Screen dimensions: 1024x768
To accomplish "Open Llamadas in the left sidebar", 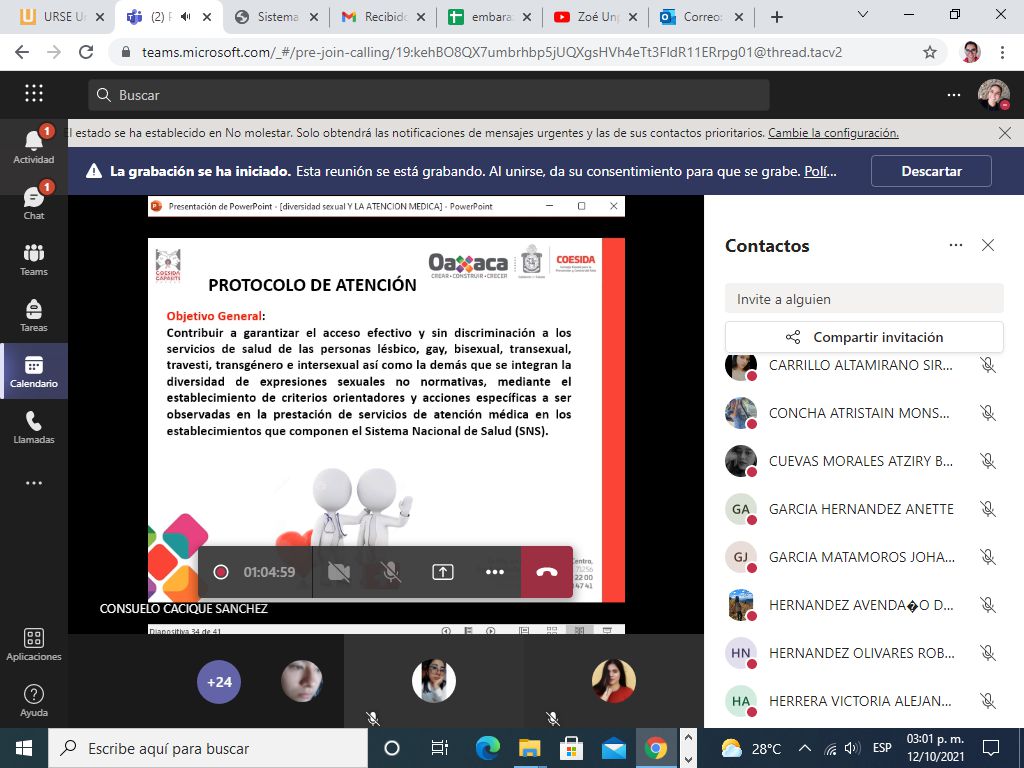I will 34,427.
